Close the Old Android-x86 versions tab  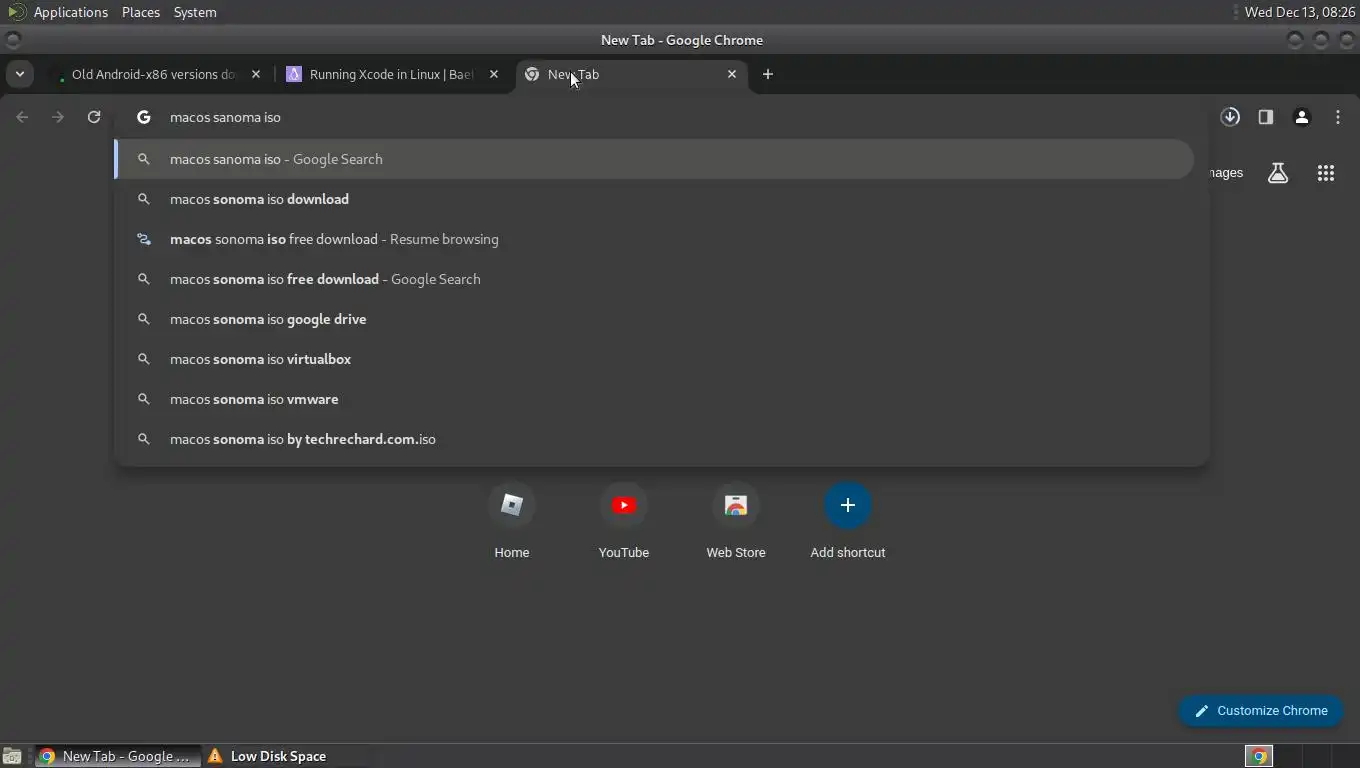click(x=256, y=74)
